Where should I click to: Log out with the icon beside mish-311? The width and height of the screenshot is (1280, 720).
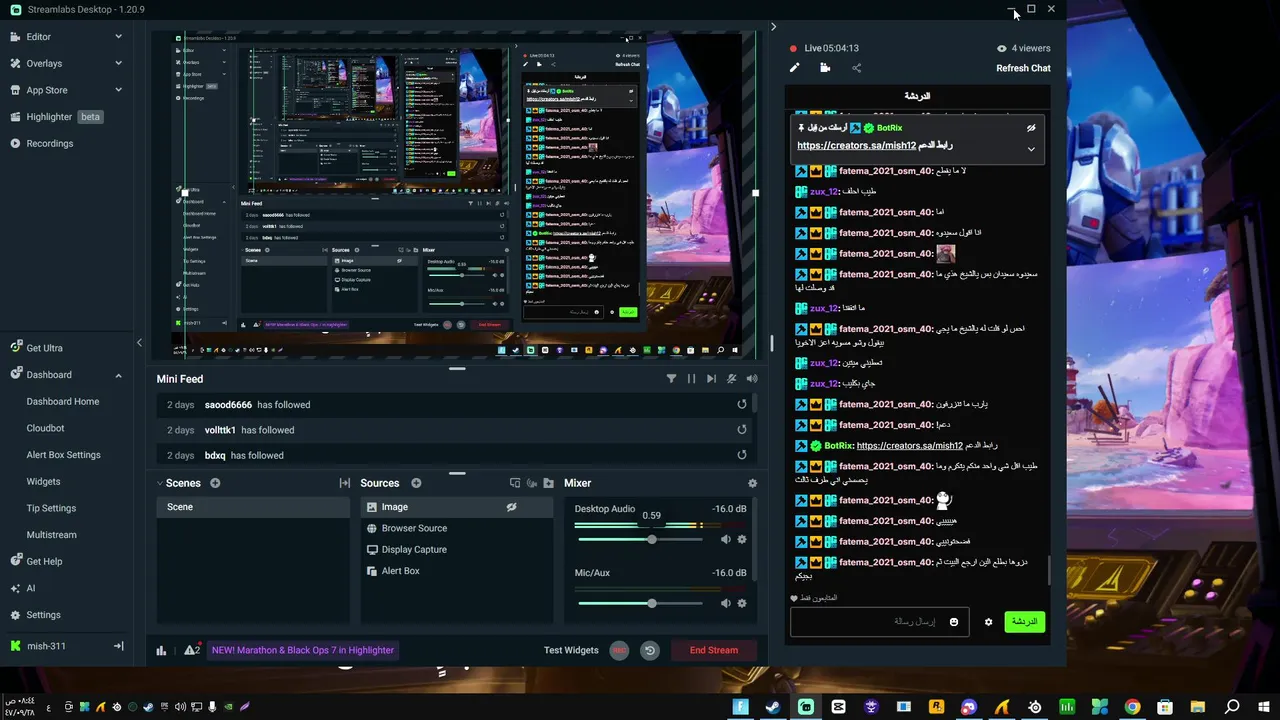pos(118,646)
